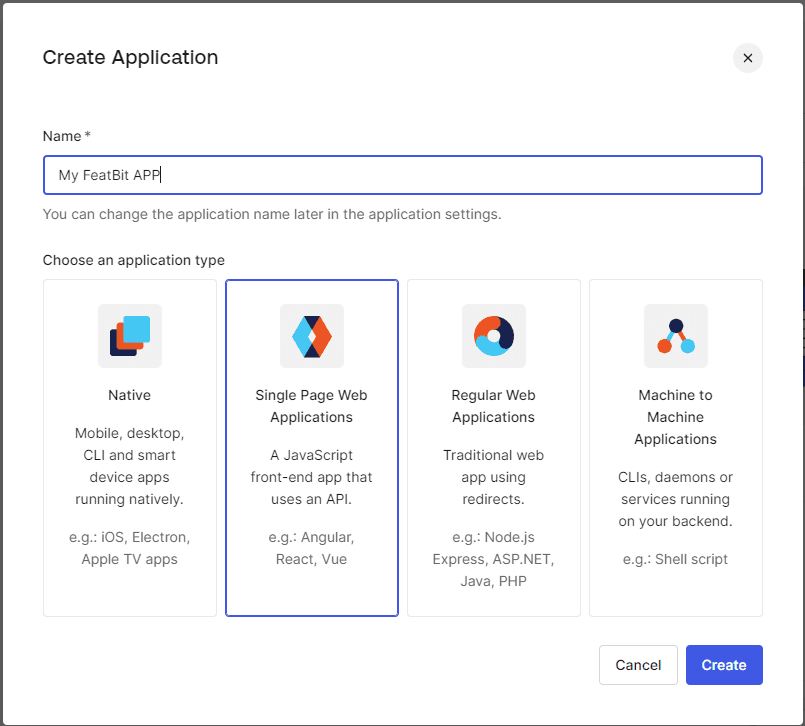Click the Create Application dialog title
805x726 pixels.
pos(130,58)
